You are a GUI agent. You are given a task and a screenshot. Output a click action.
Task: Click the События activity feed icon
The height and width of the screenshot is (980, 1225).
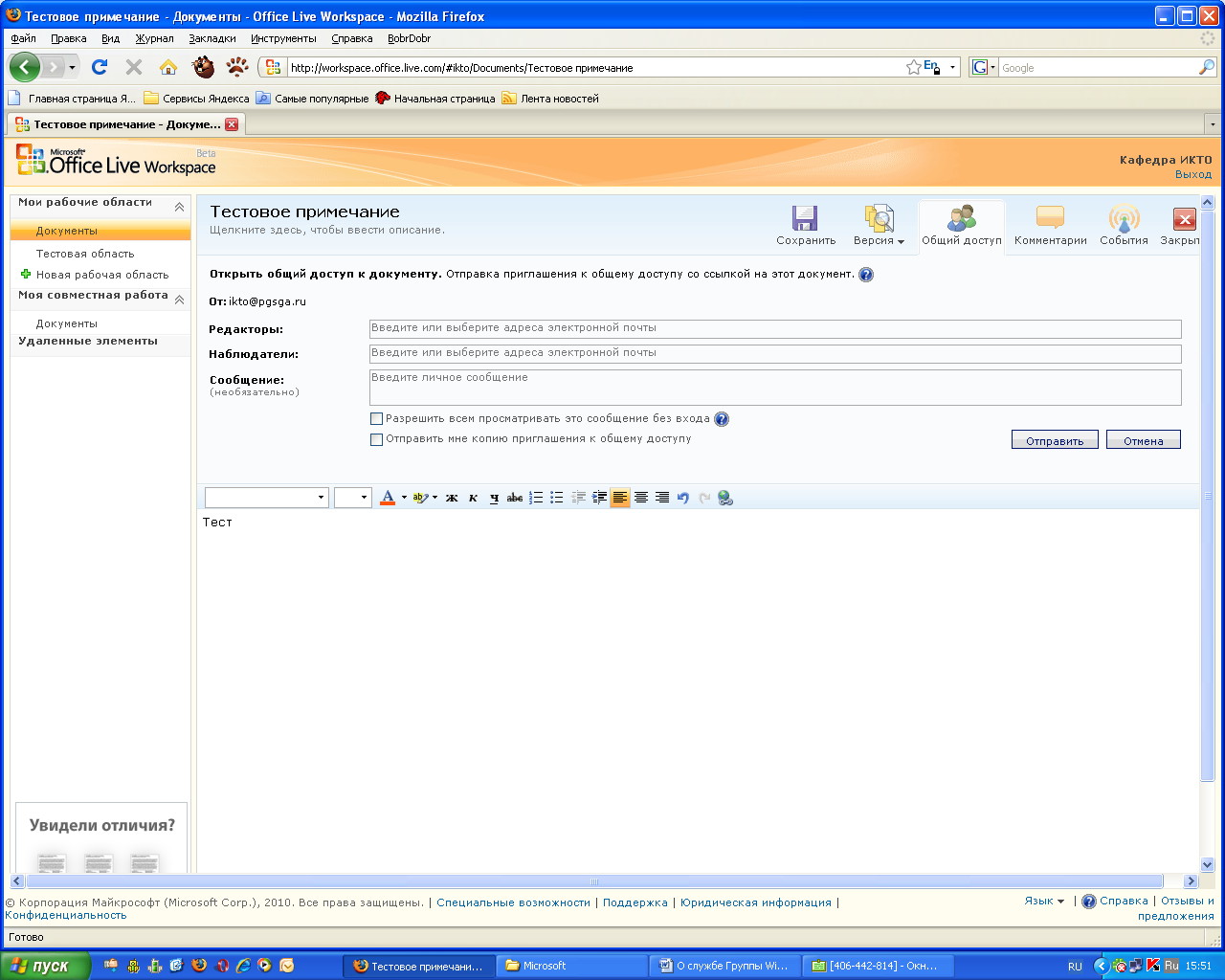[x=1124, y=226]
